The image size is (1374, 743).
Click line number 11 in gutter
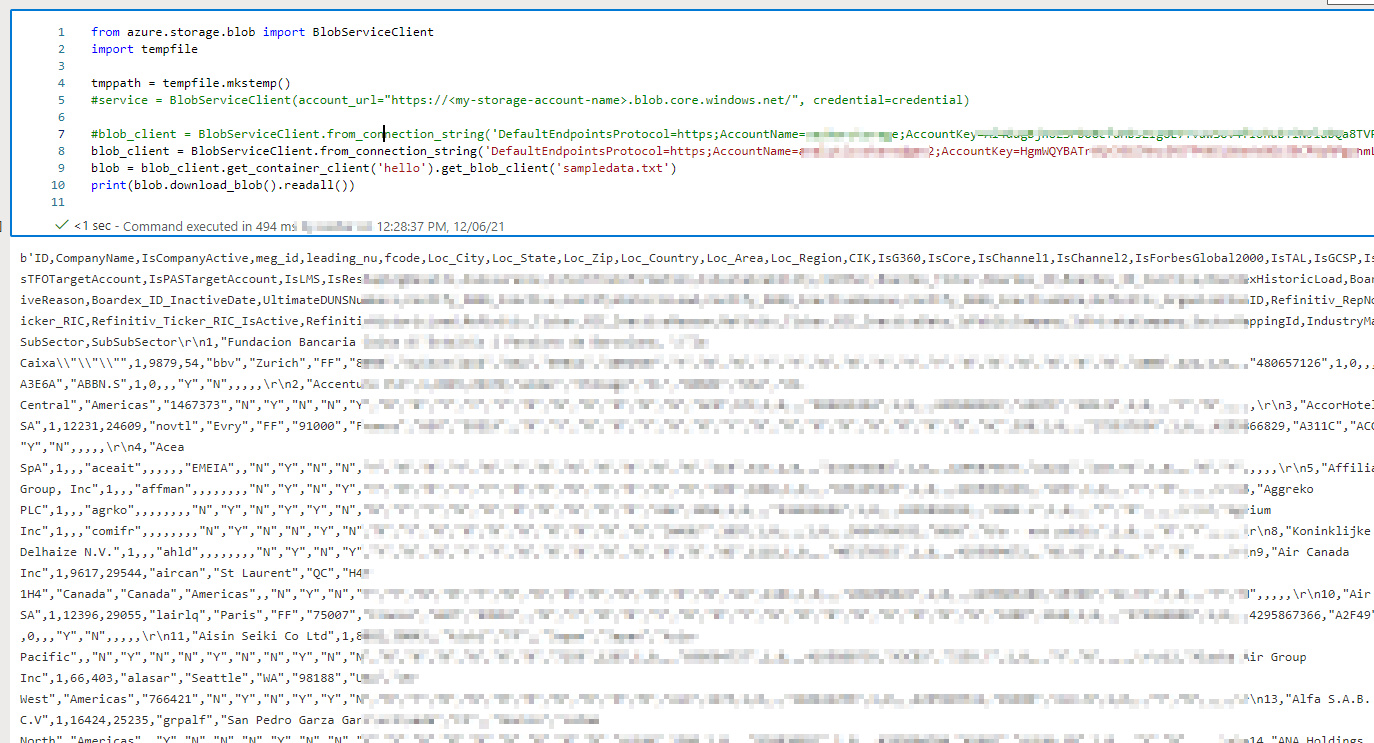[x=59, y=202]
